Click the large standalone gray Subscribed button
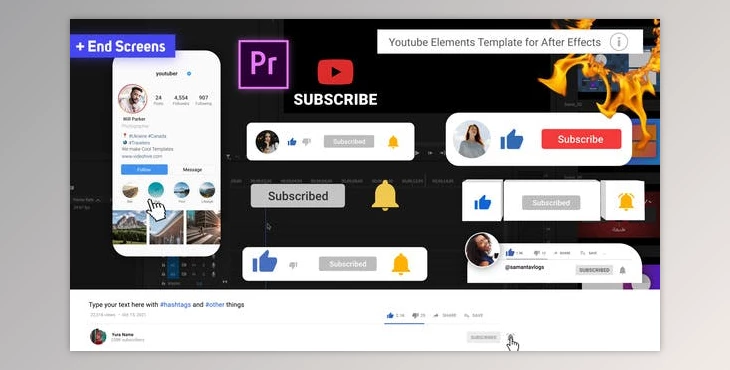Screen dimensions: 730x370 point(298,196)
